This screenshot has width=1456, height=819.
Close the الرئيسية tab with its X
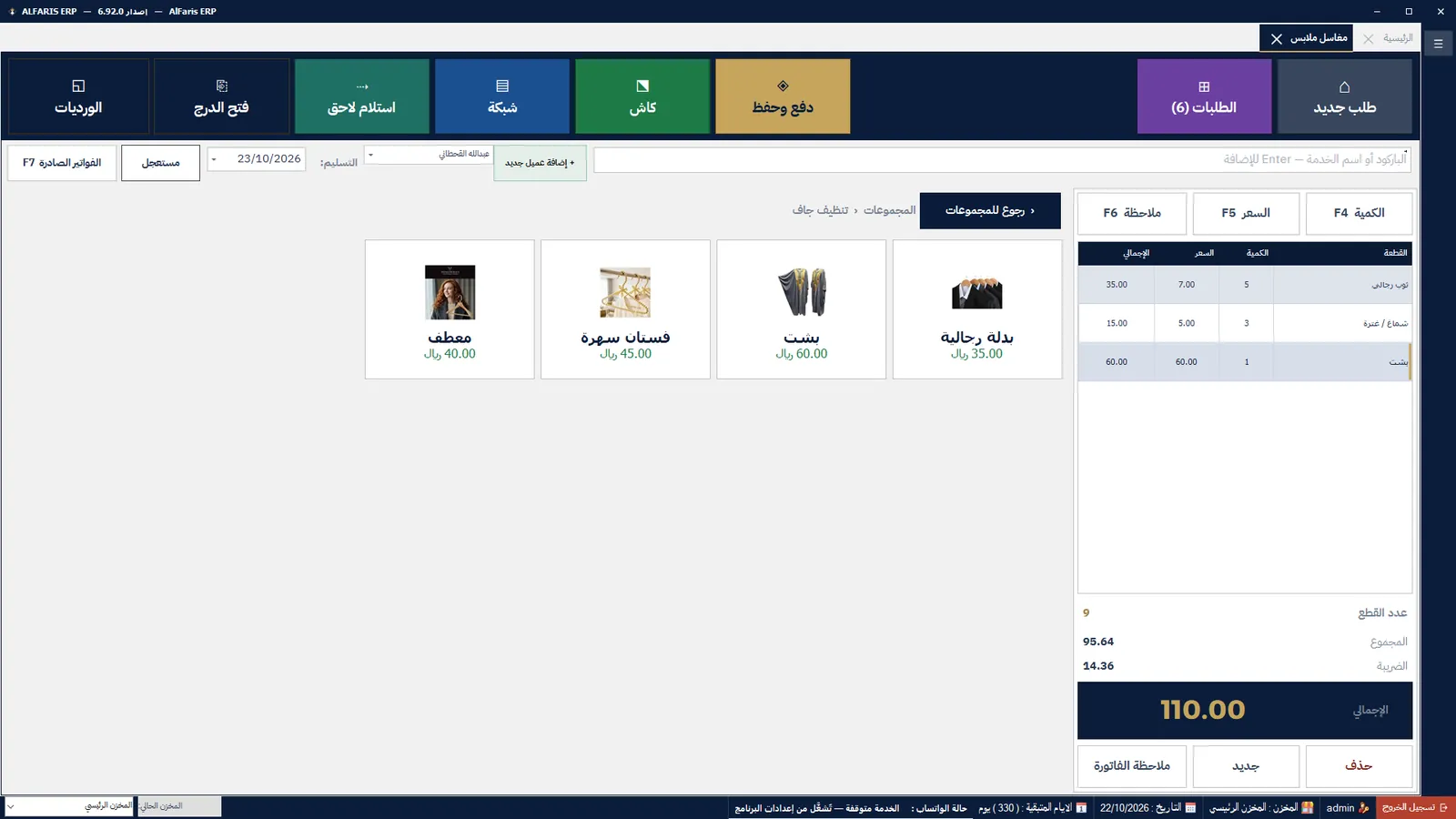pos(1369,38)
